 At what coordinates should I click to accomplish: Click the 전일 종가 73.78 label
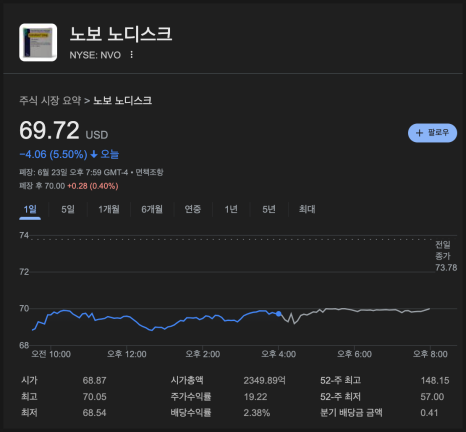[x=446, y=256]
